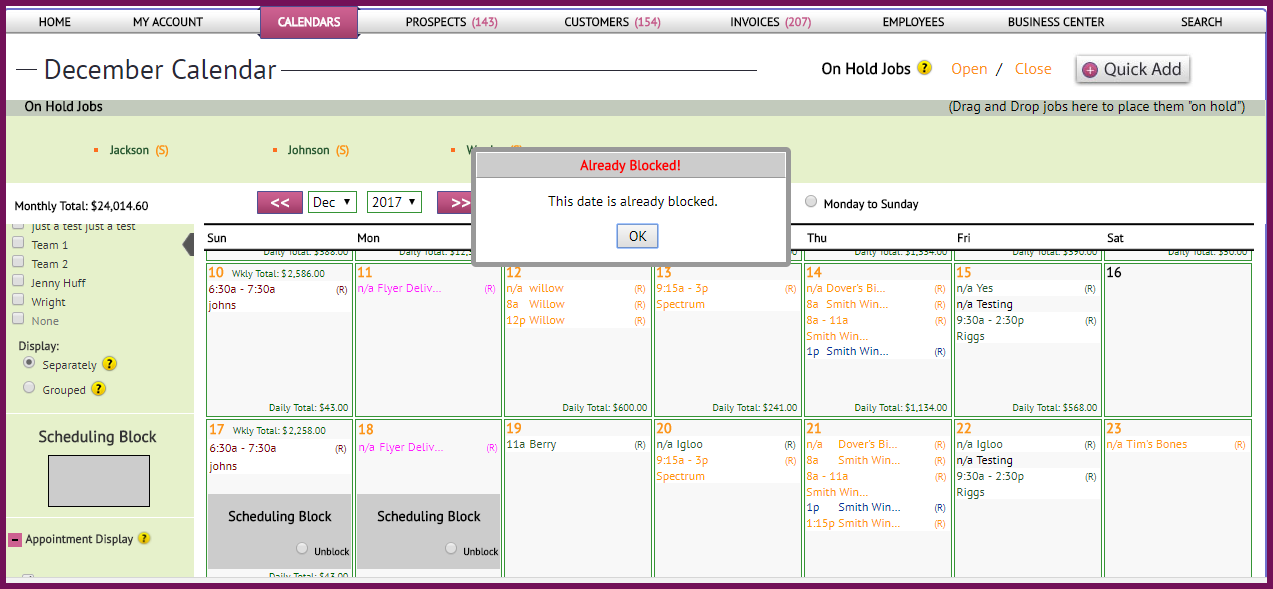The image size is (1273, 589).
Task: Open the year dropdown showing 2017
Action: tap(394, 202)
